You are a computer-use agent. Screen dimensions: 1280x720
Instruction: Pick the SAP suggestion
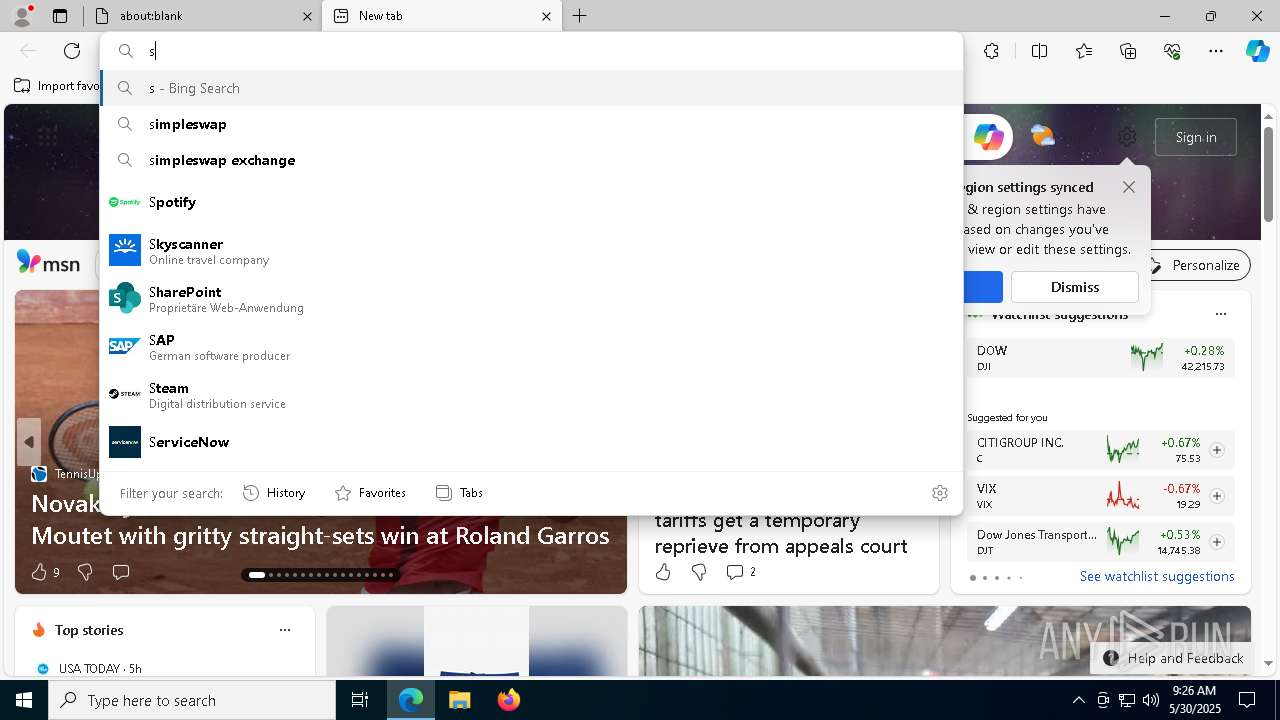532,346
